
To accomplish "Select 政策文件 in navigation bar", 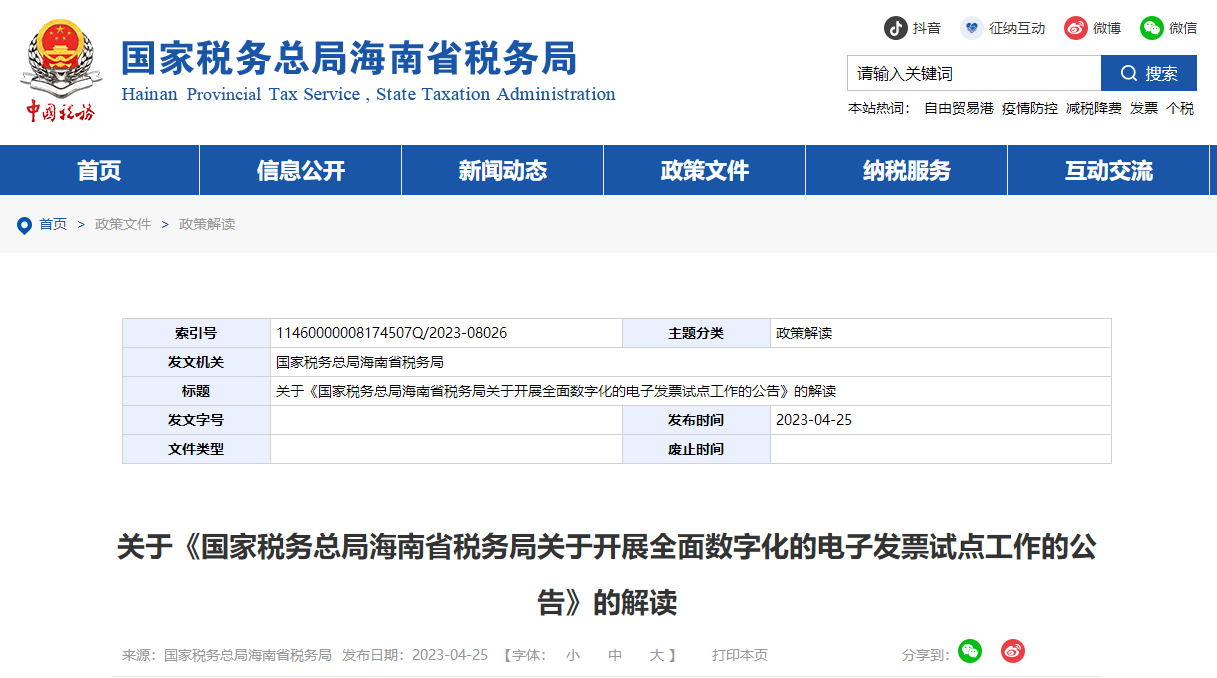I will (x=705, y=170).
